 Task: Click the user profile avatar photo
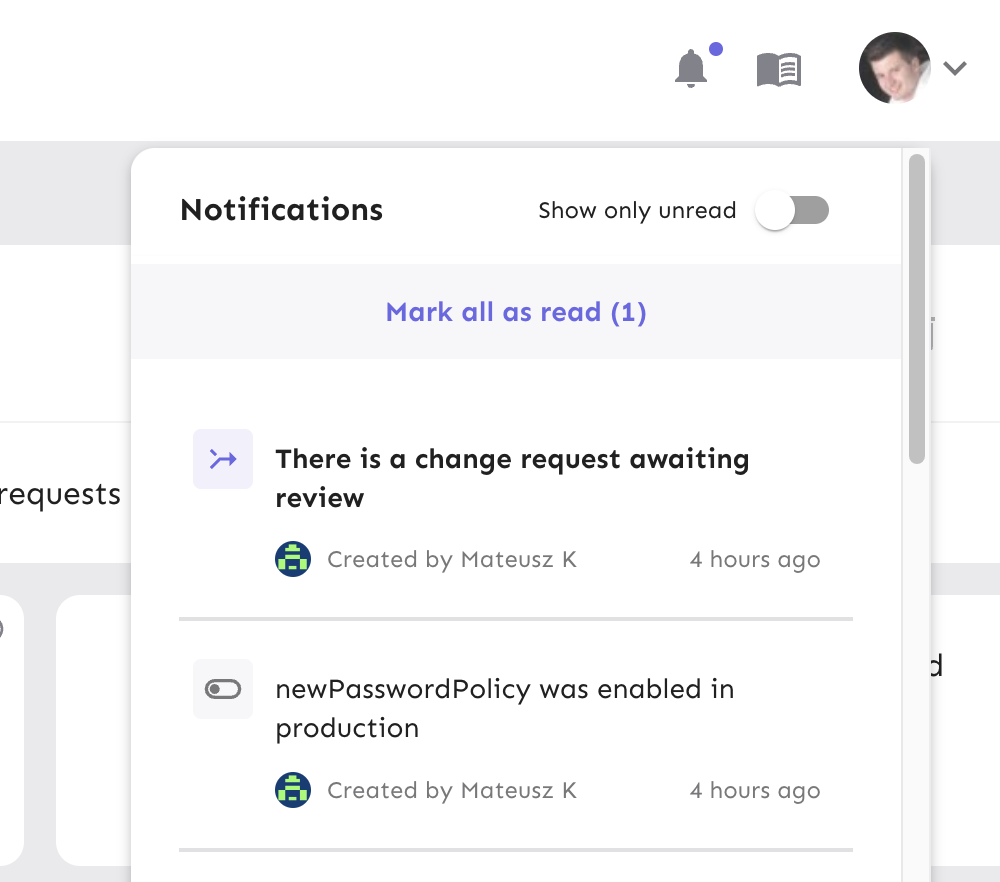[894, 68]
